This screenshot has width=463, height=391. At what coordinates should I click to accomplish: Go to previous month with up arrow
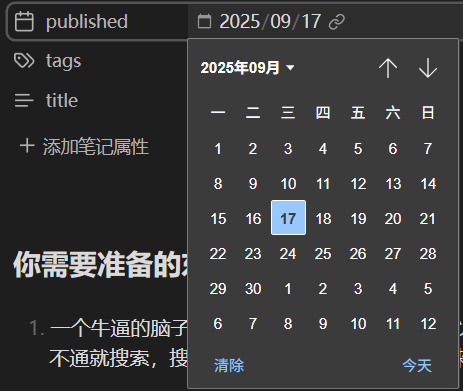pos(388,68)
